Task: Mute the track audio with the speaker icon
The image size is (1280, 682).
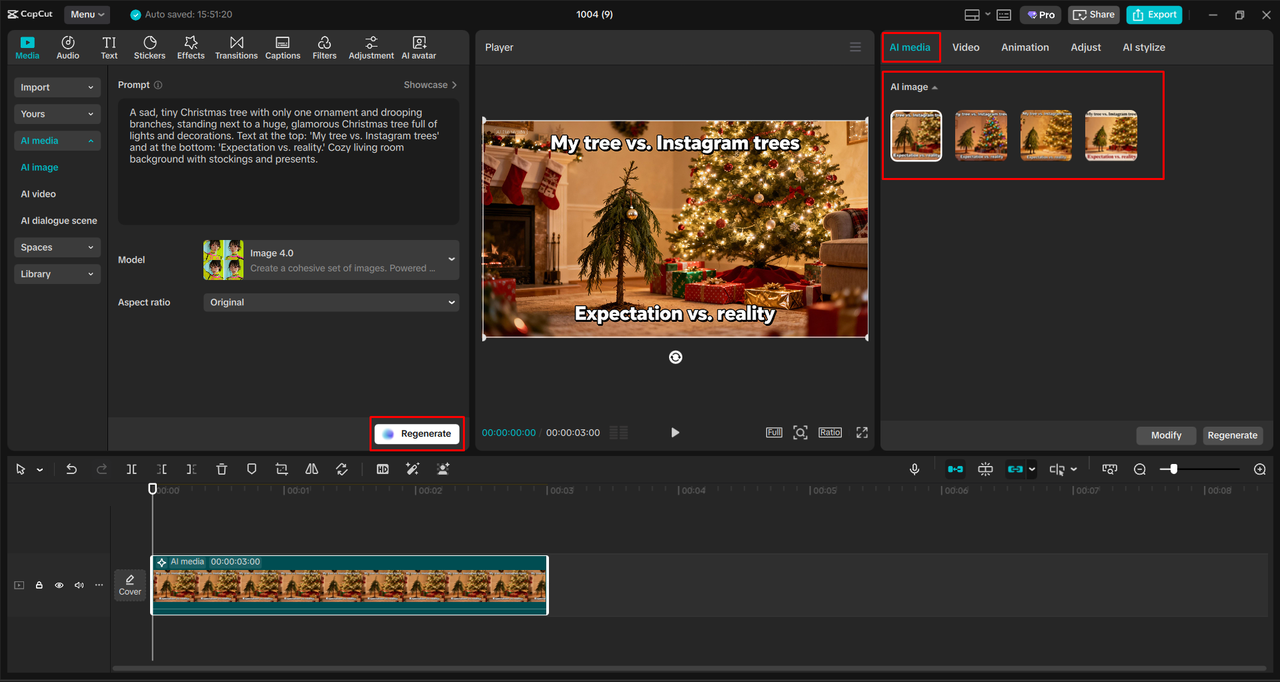Action: (78, 585)
